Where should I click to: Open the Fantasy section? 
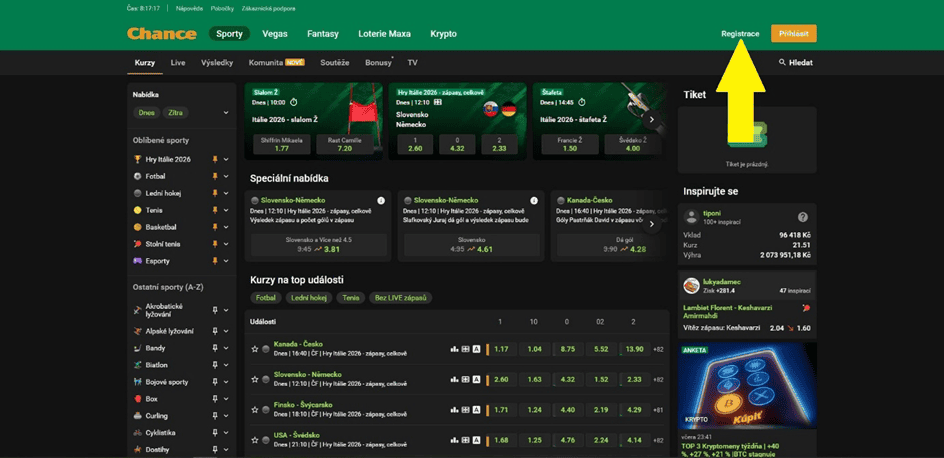[x=323, y=34]
